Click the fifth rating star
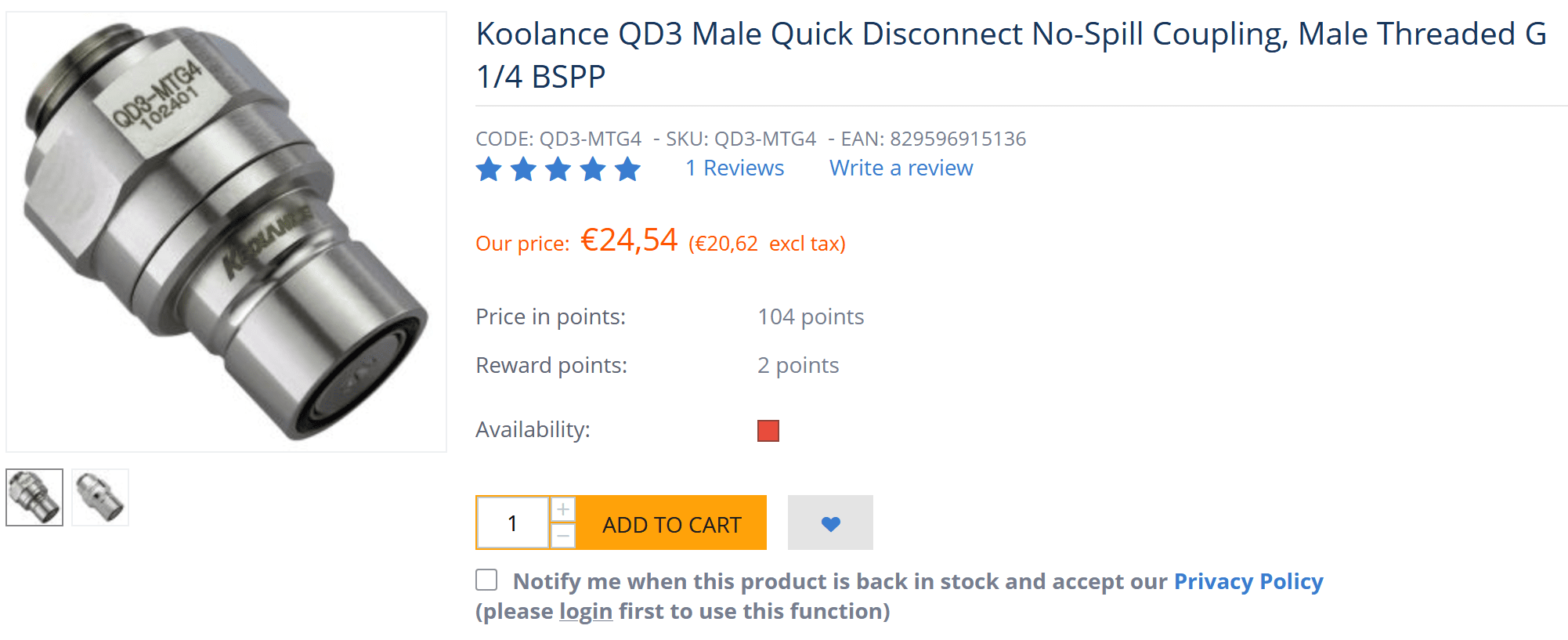1568x640 pixels. click(627, 169)
